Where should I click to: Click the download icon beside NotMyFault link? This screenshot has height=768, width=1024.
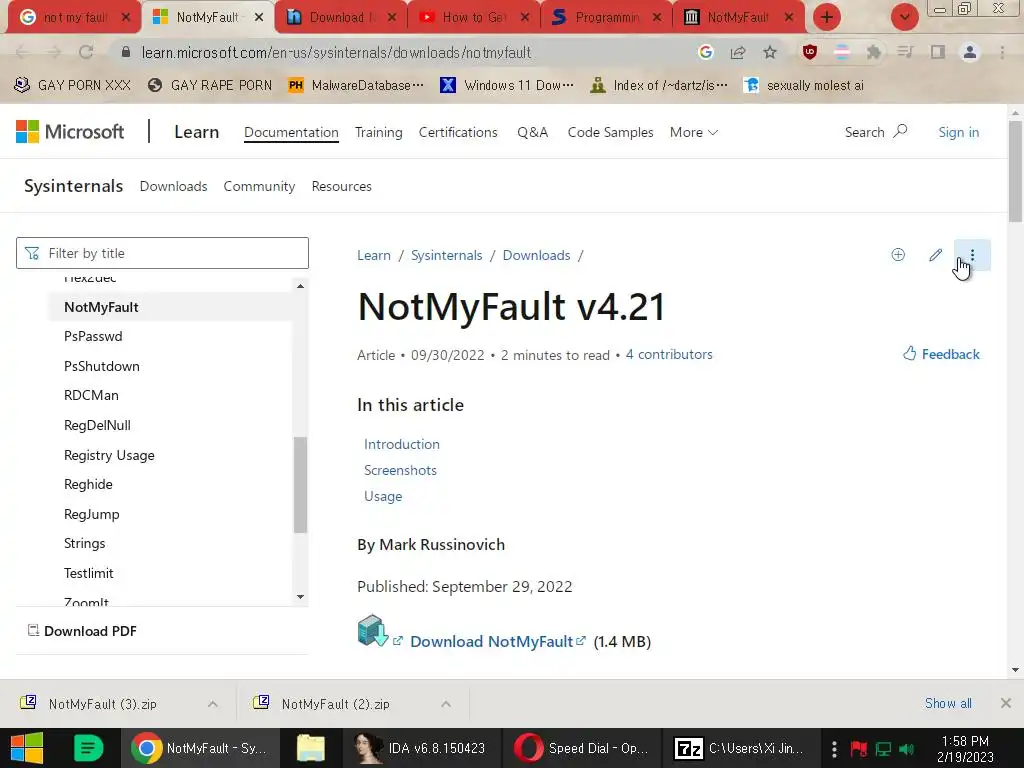click(373, 630)
